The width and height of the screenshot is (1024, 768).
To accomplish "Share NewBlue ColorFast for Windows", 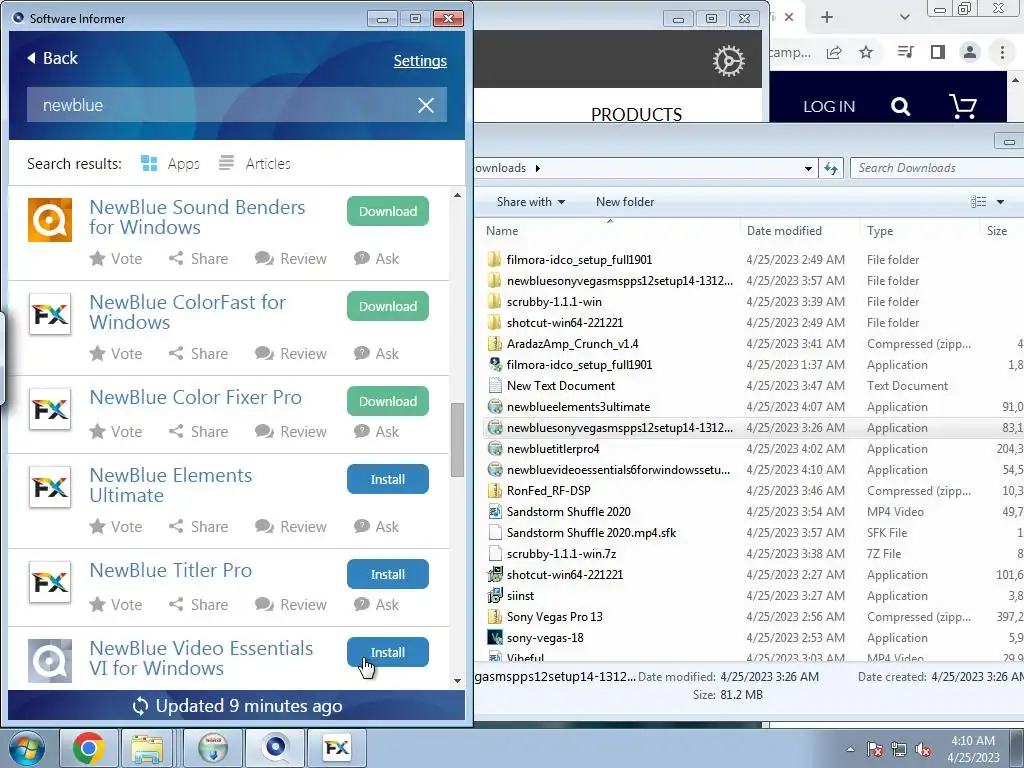I will click(x=199, y=353).
